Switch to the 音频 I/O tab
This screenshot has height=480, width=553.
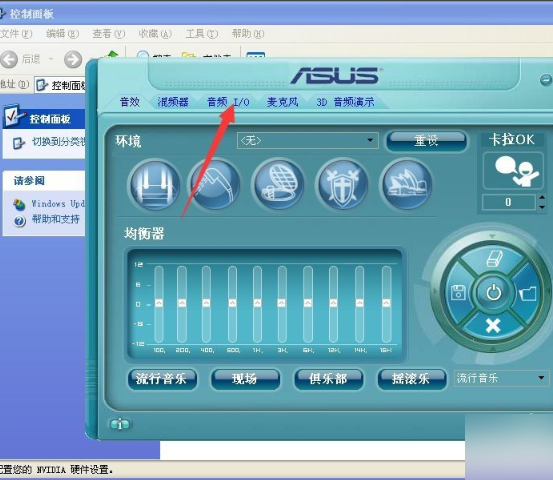point(228,102)
